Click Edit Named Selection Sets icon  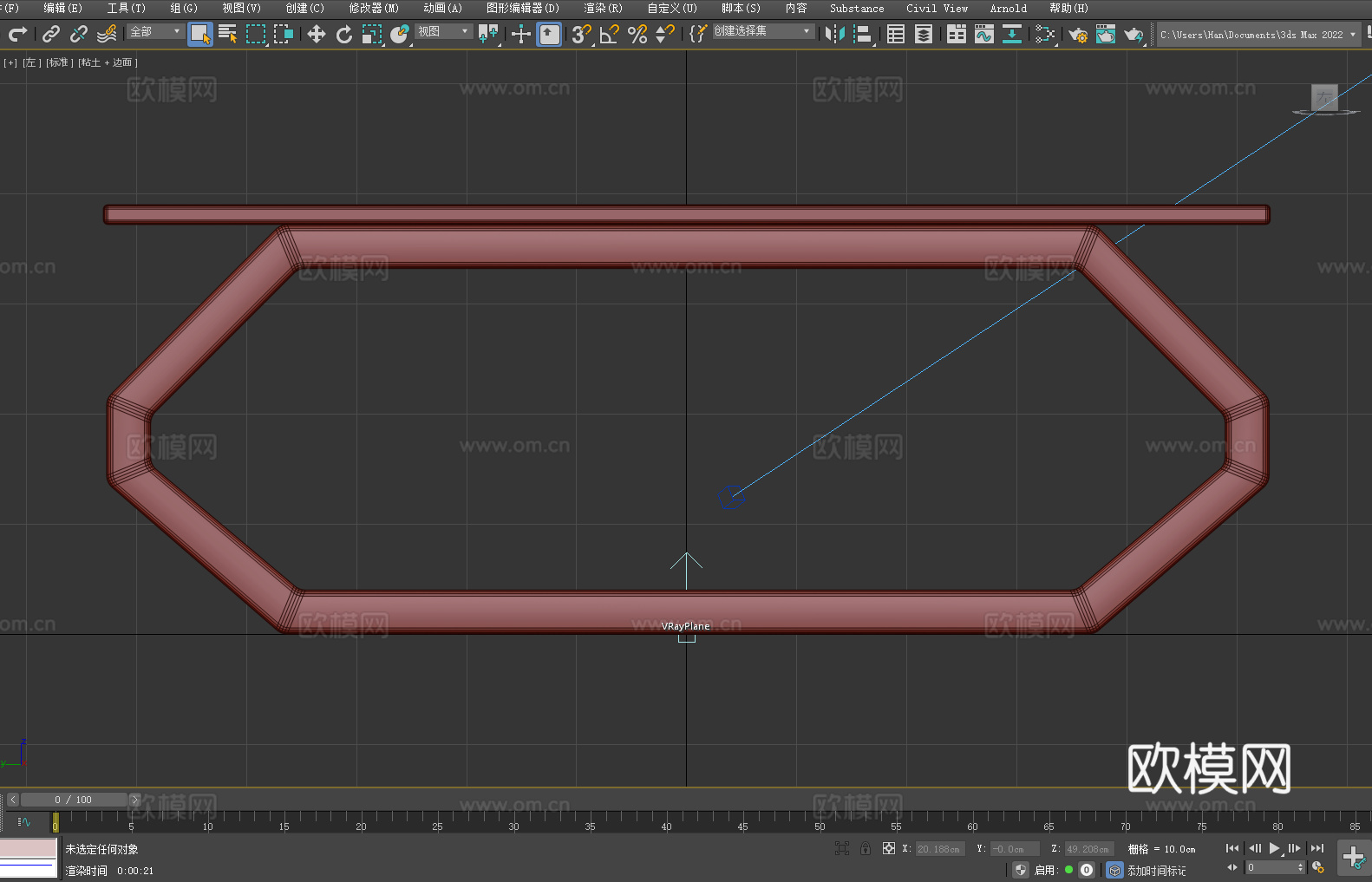pyautogui.click(x=698, y=34)
